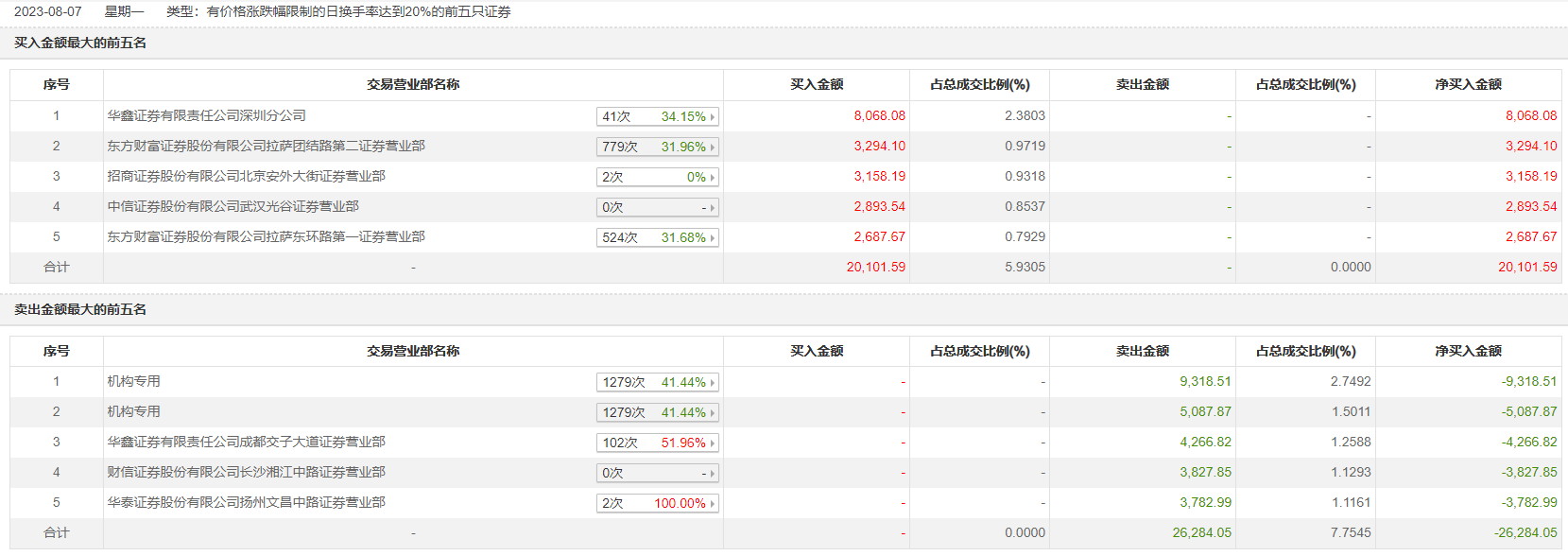Click 买入金额 header in the top buy table

[817, 84]
